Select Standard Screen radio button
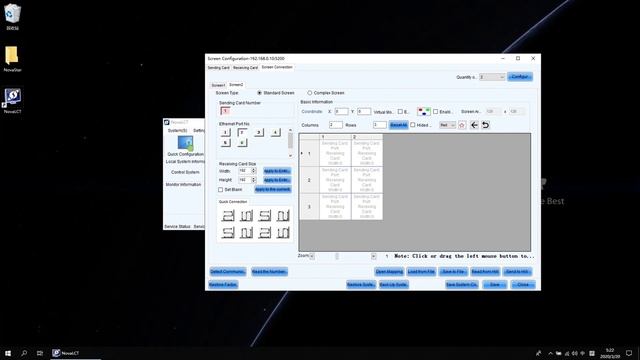This screenshot has width=640, height=360. click(260, 93)
